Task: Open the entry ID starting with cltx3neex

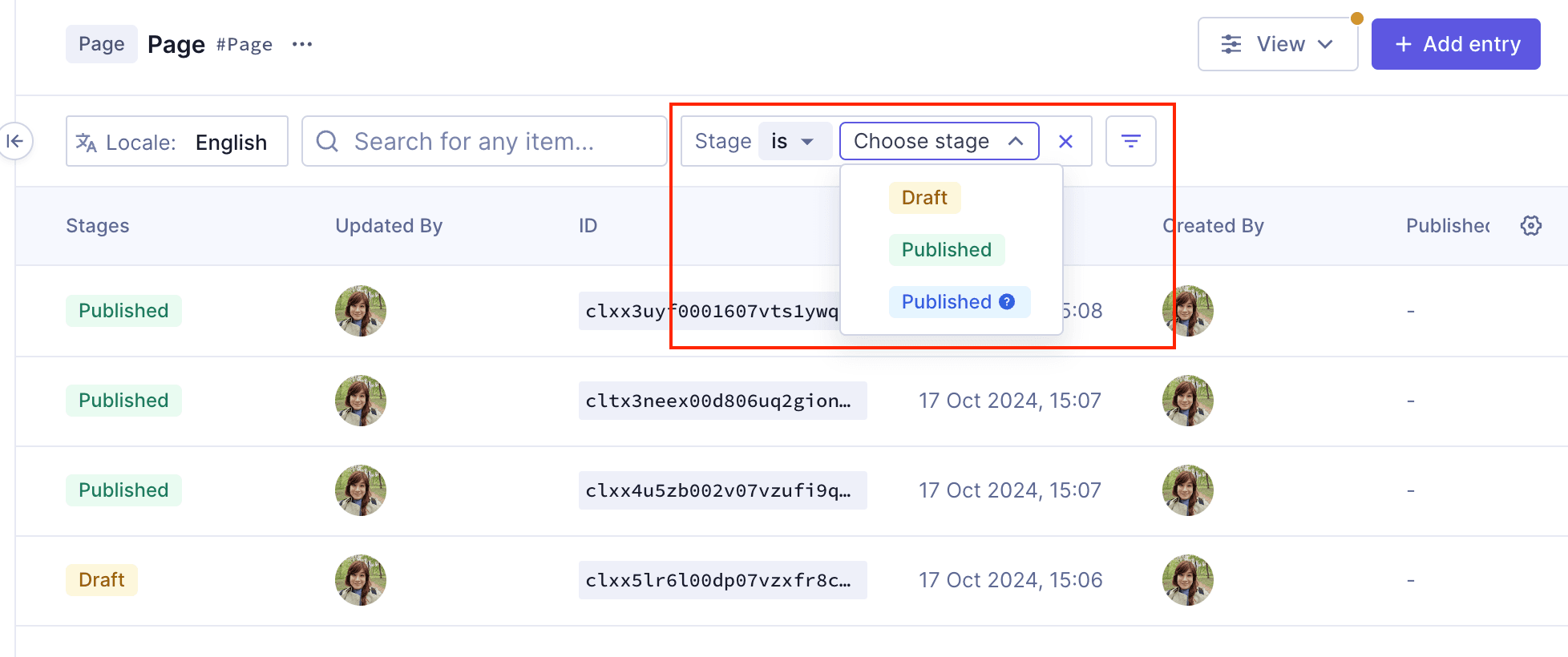Action: [x=721, y=401]
